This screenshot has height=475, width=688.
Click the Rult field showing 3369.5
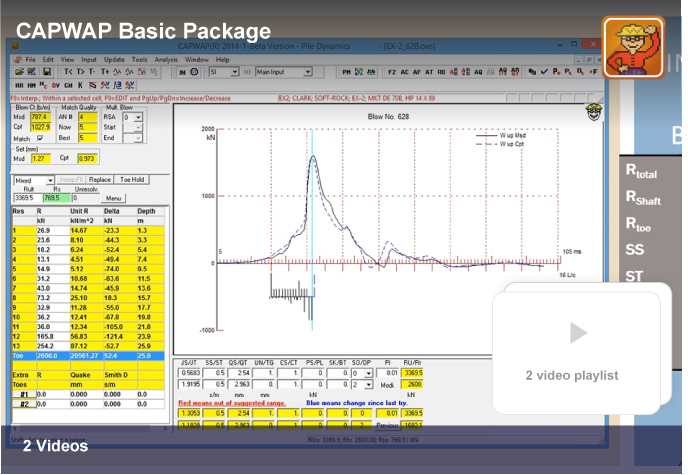[x=28, y=198]
